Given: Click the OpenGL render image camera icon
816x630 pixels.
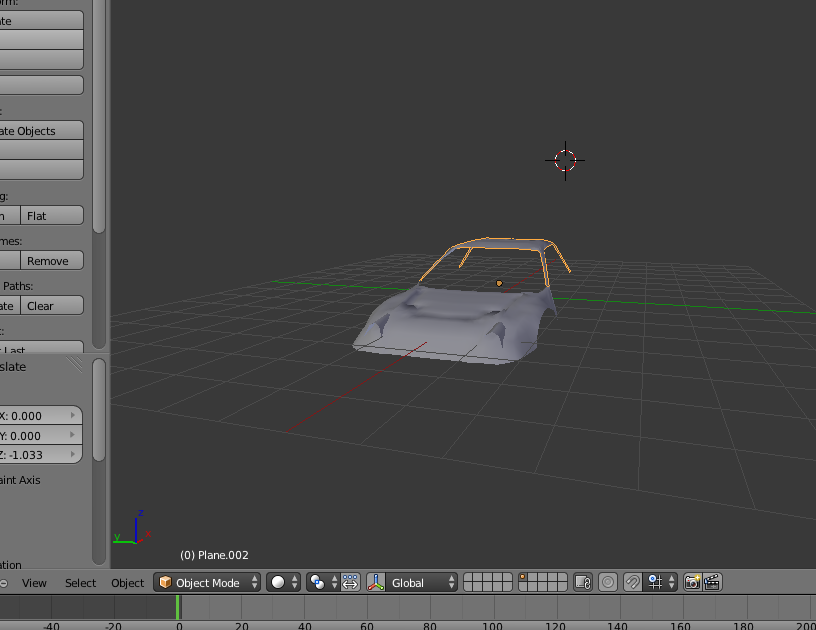Looking at the screenshot, I should (692, 582).
